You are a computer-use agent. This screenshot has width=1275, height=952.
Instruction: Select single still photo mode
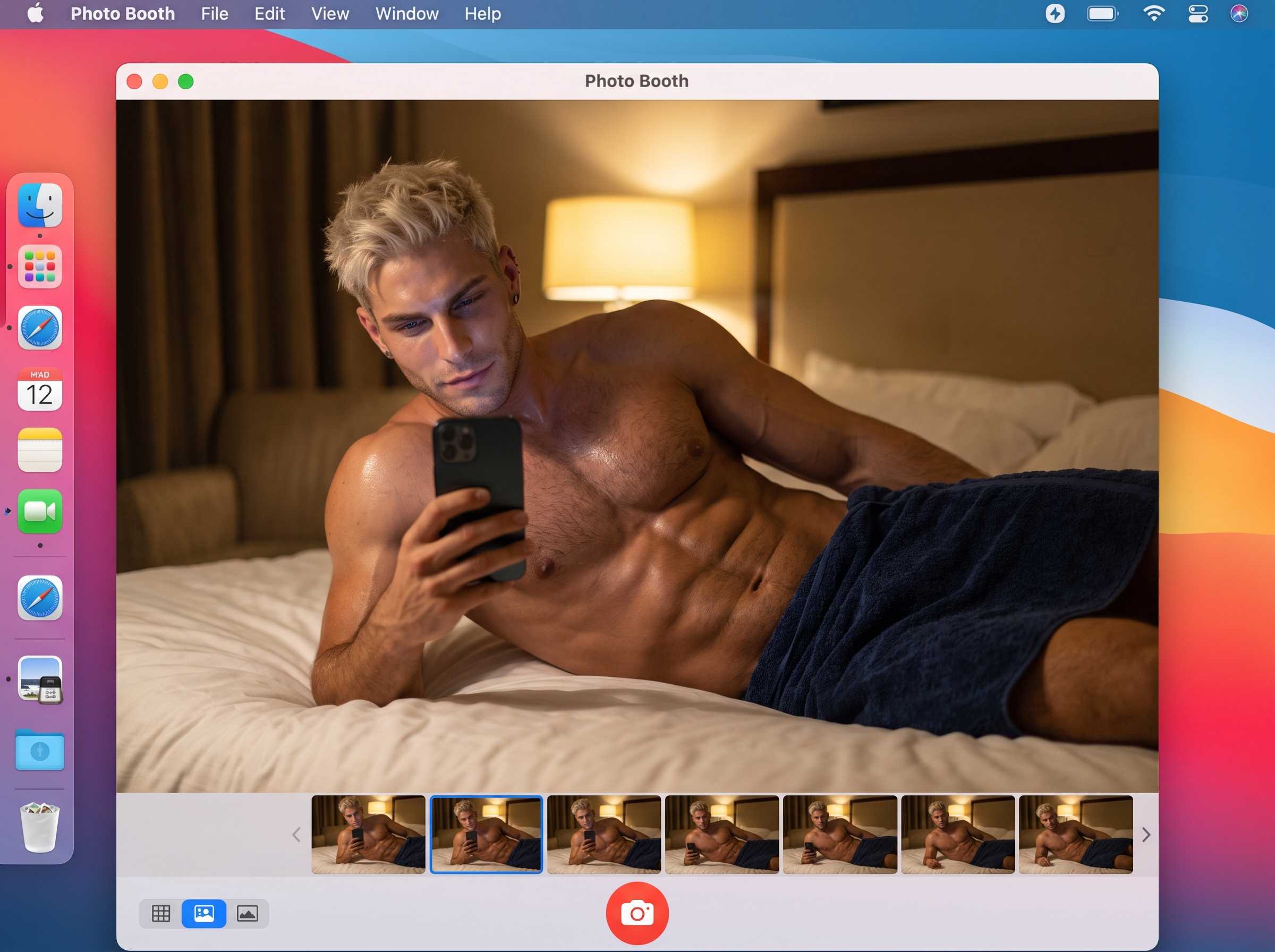204,913
